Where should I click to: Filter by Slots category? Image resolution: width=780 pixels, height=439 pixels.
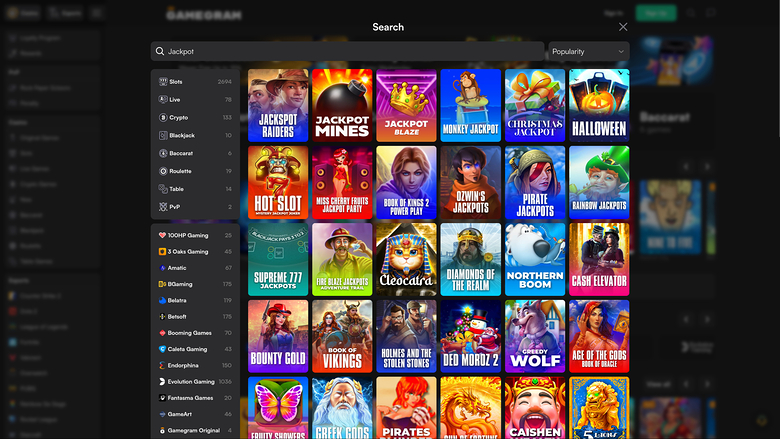[x=195, y=82]
